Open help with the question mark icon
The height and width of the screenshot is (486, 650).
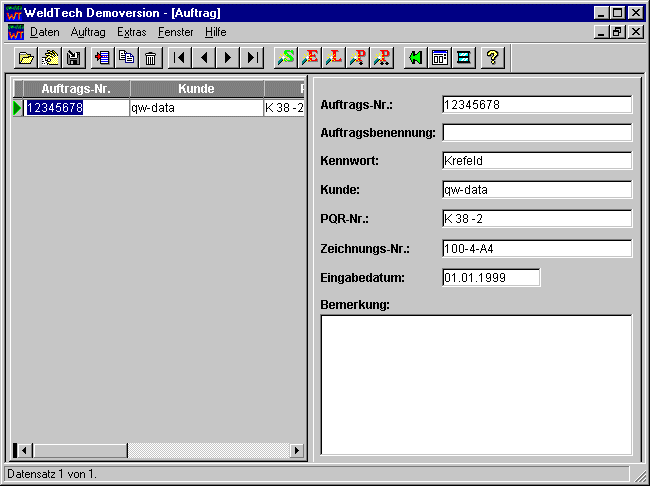tap(491, 58)
